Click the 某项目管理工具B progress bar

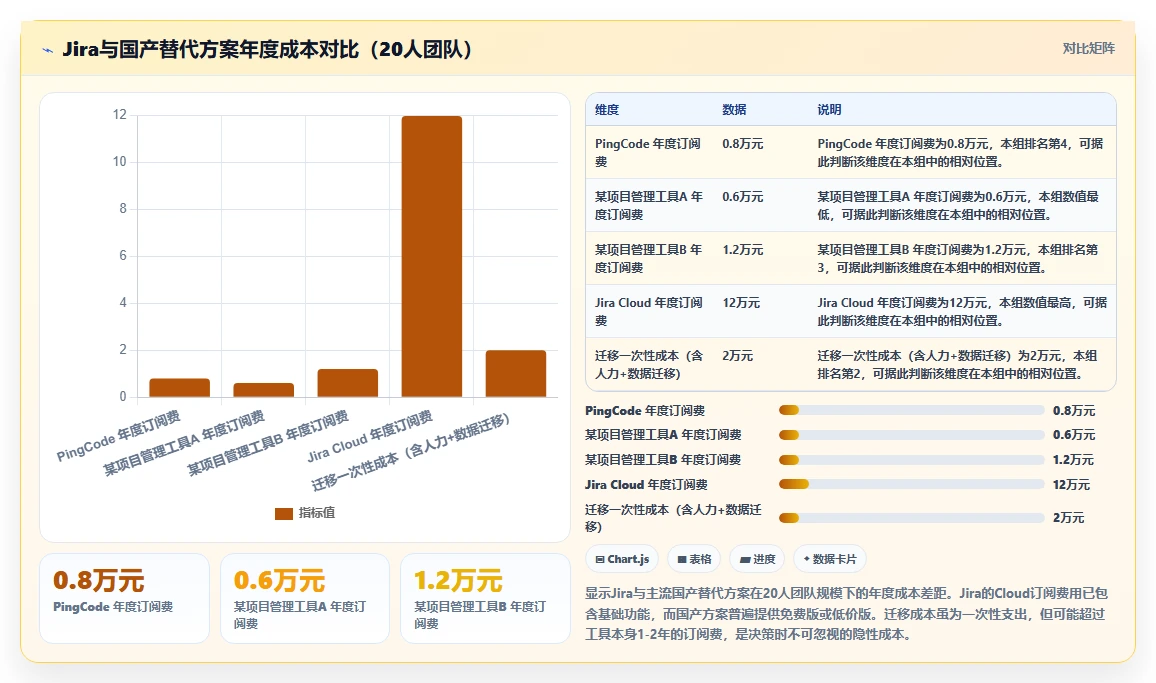point(911,460)
